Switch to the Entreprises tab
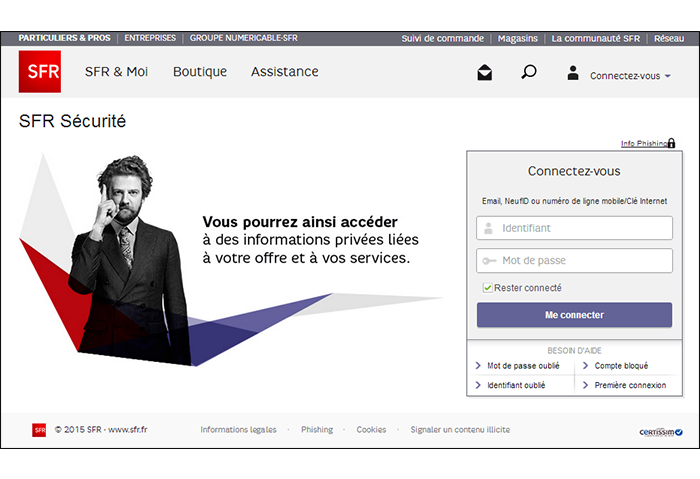 coord(150,38)
